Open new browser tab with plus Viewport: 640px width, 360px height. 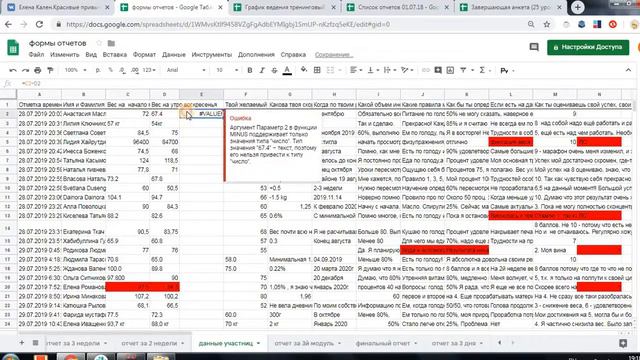point(577,7)
